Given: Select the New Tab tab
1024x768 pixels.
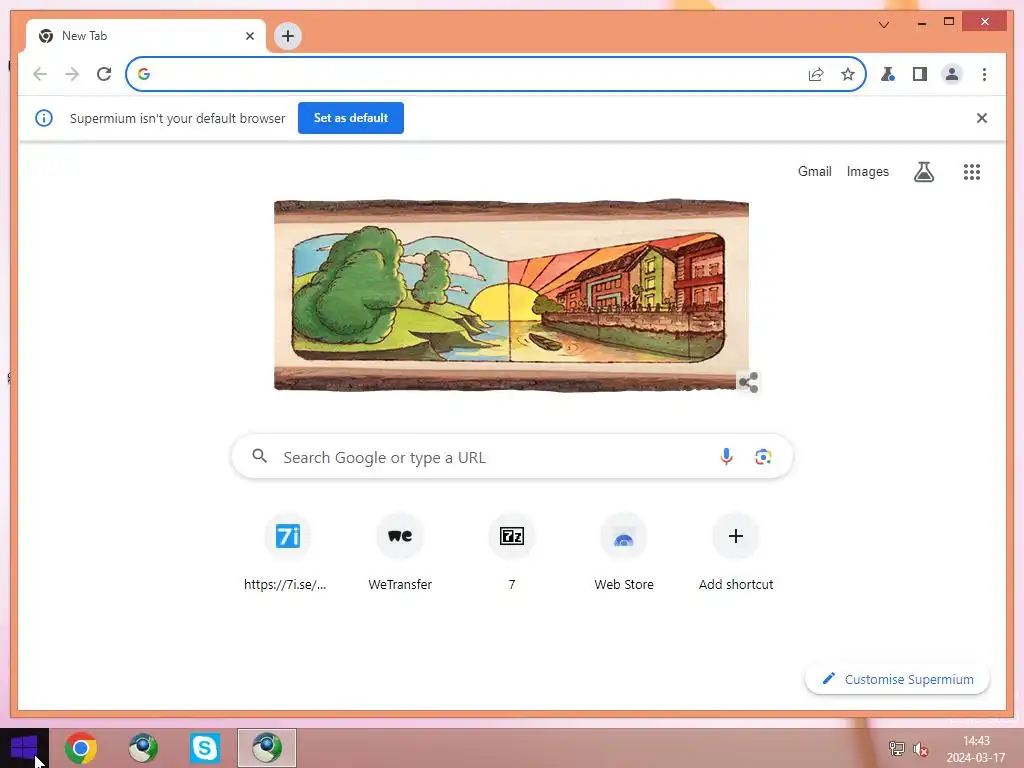Looking at the screenshot, I should tap(145, 36).
